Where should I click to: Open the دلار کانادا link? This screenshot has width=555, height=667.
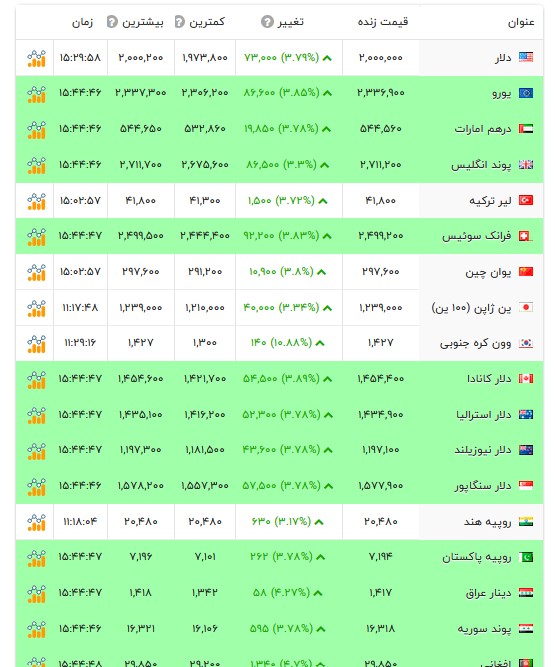[x=489, y=379]
